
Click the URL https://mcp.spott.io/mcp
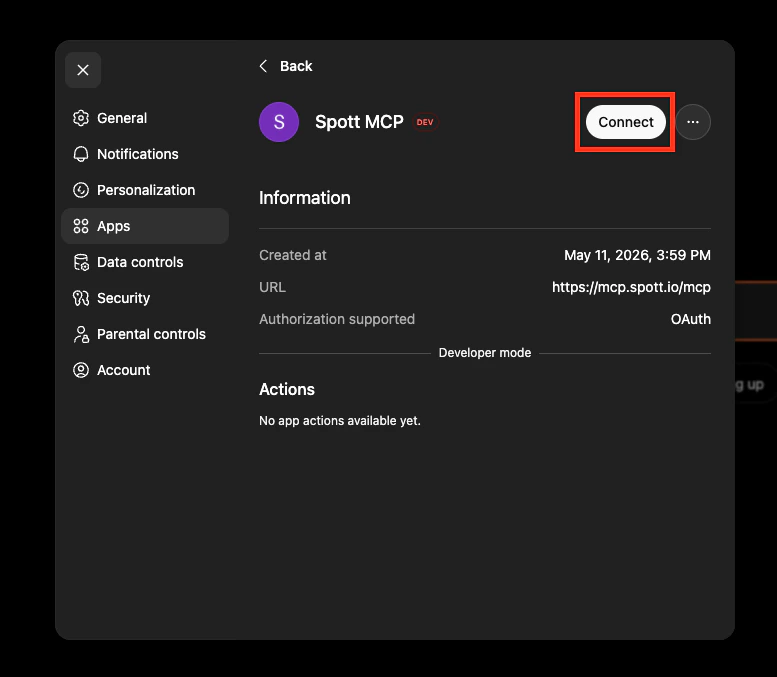(631, 287)
